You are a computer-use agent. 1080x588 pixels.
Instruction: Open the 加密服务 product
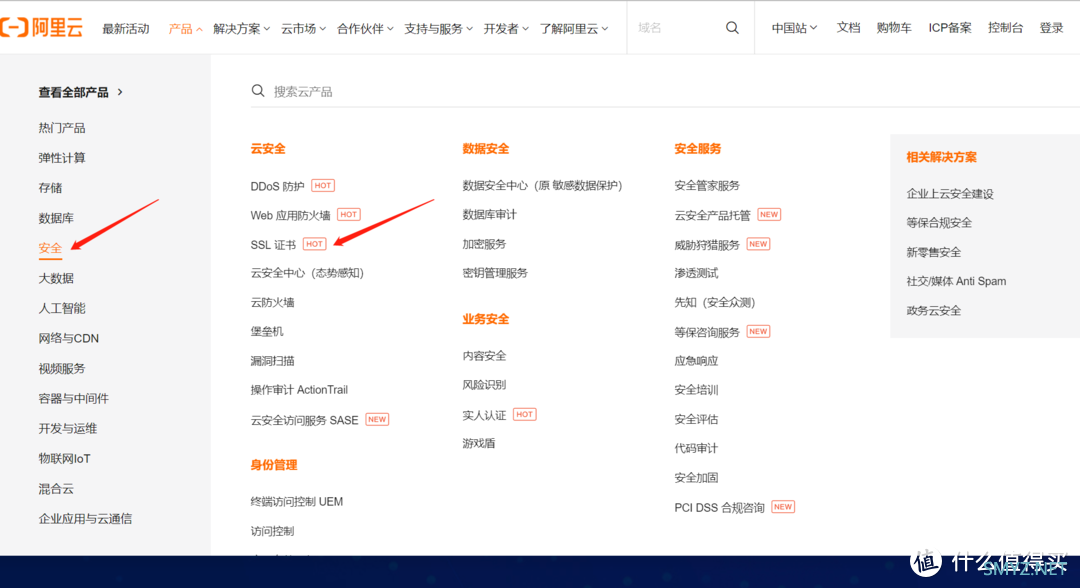coord(484,244)
